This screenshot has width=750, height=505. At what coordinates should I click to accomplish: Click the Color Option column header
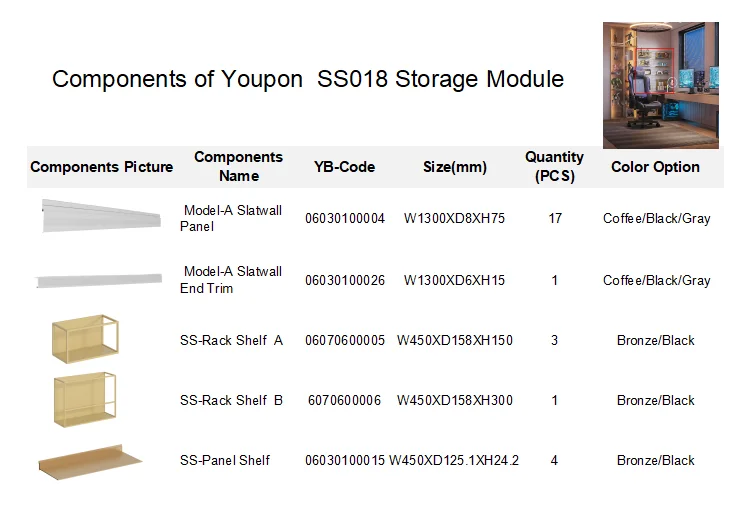[655, 167]
